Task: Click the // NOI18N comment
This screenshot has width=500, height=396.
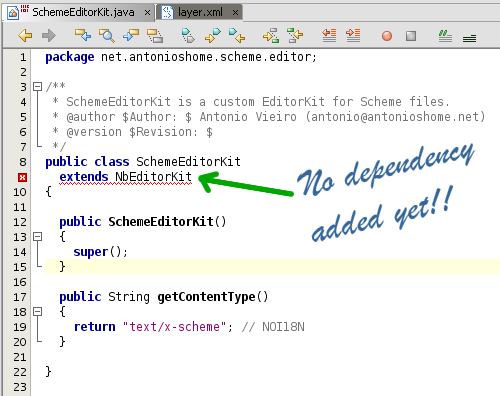Action: [x=273, y=327]
